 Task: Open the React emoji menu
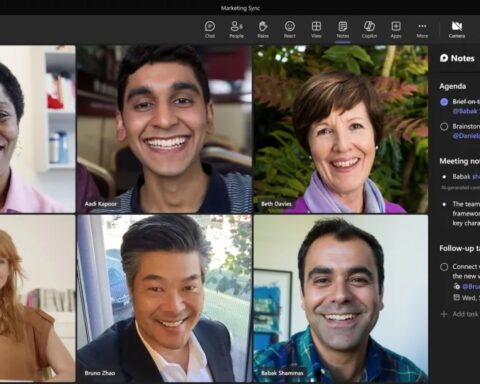coord(290,29)
